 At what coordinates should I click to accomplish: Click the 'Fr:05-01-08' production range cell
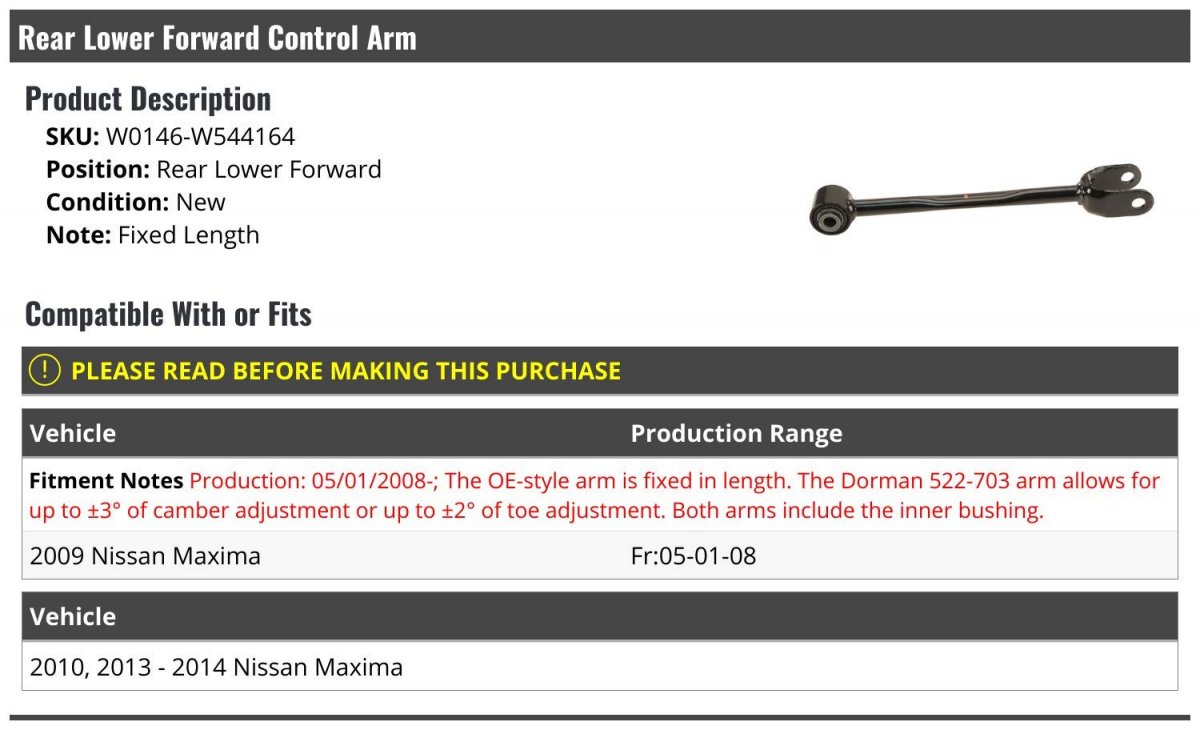[x=693, y=556]
